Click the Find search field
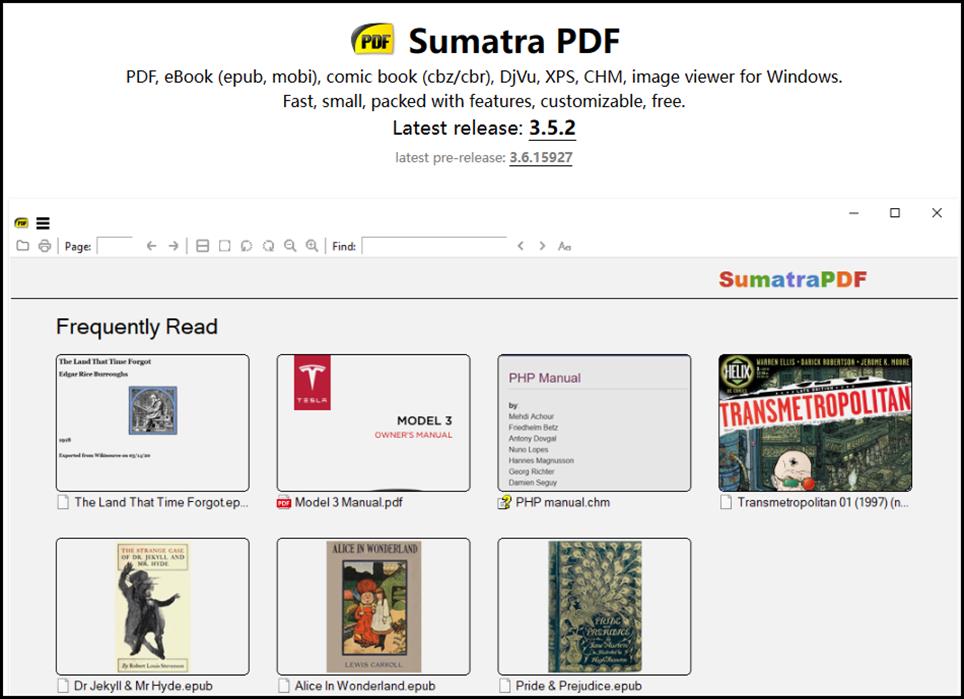964x699 pixels. click(435, 246)
